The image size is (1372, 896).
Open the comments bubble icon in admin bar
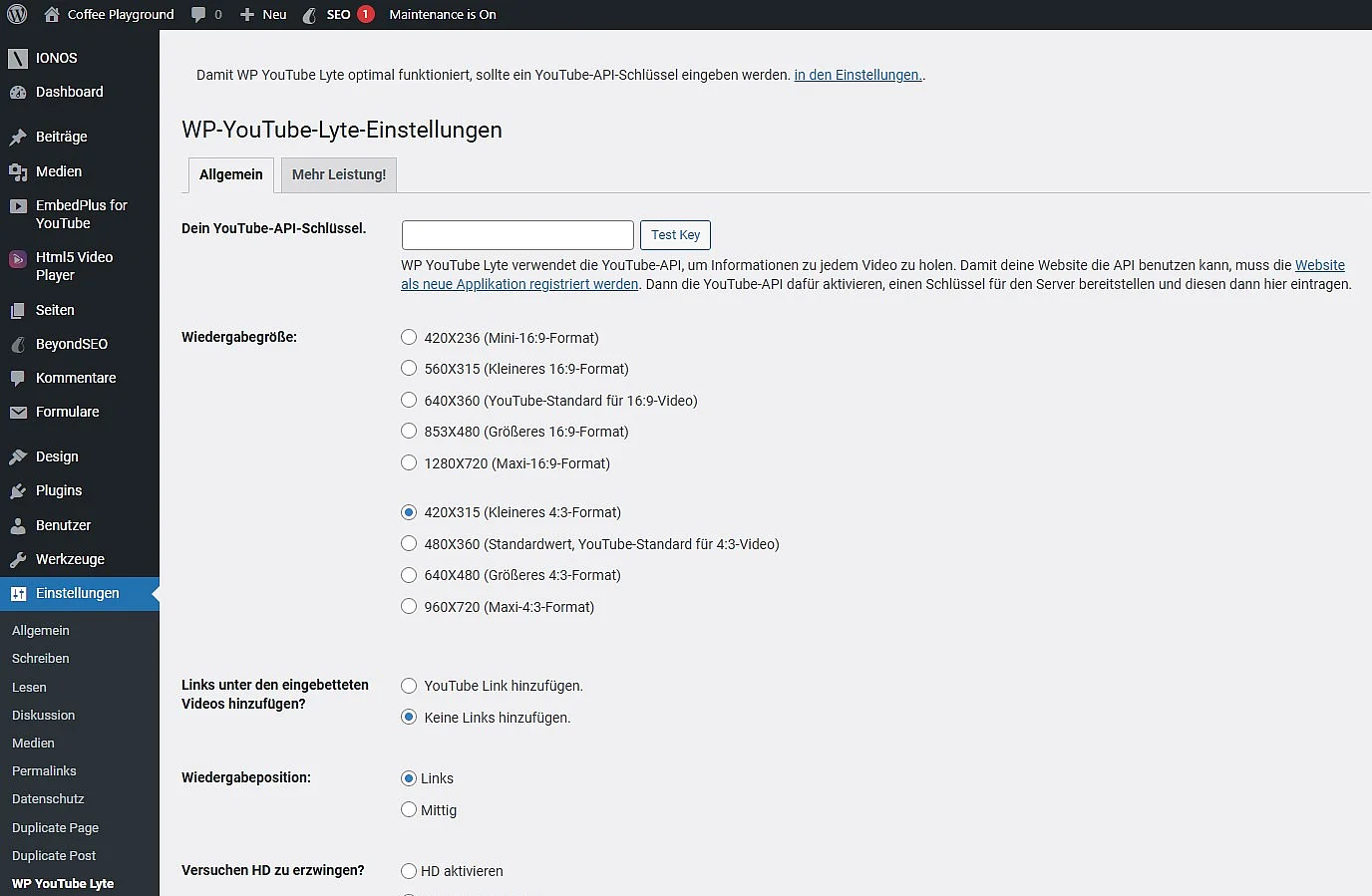[198, 14]
